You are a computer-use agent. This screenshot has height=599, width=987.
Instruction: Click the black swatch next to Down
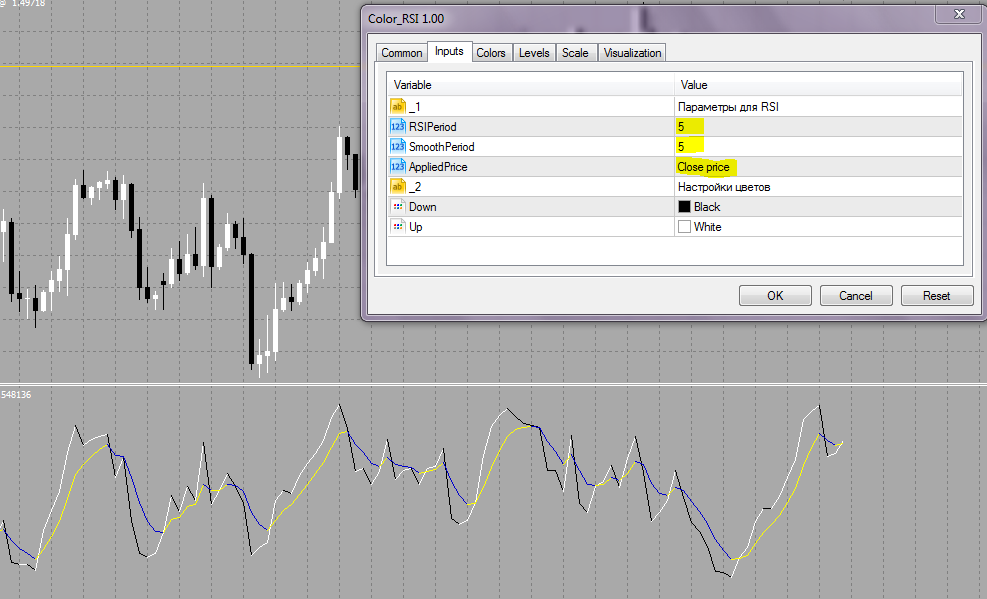coord(685,206)
